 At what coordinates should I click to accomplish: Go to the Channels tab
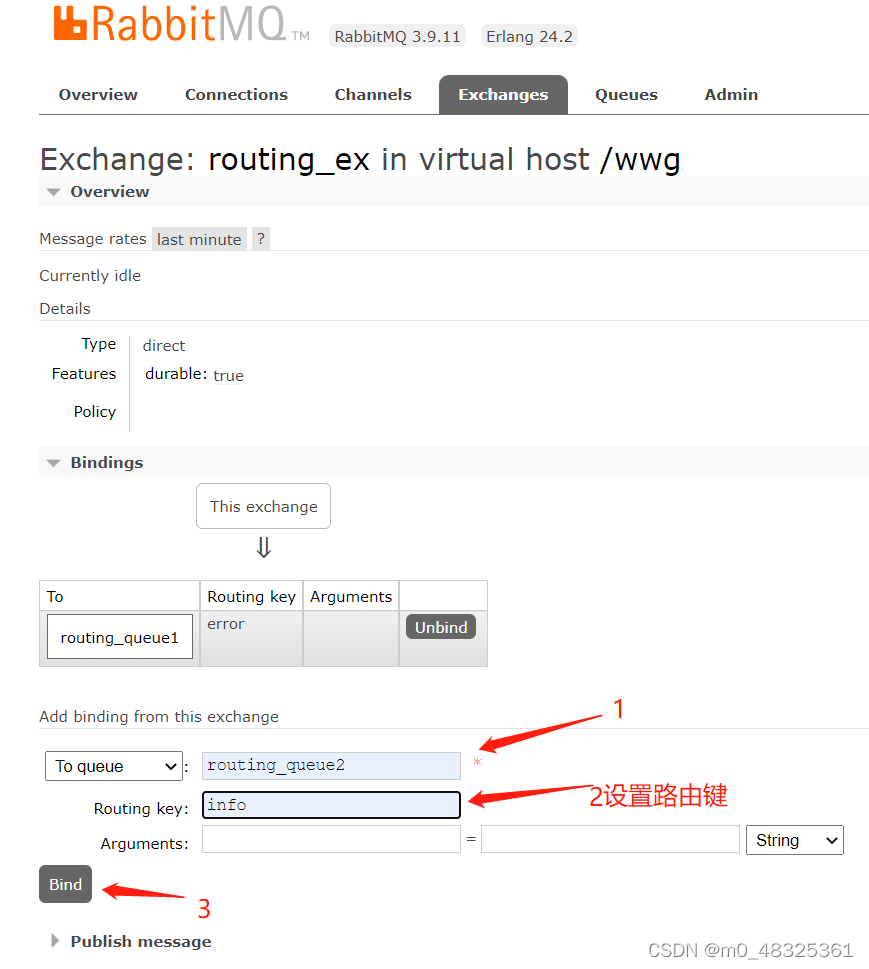click(x=373, y=95)
